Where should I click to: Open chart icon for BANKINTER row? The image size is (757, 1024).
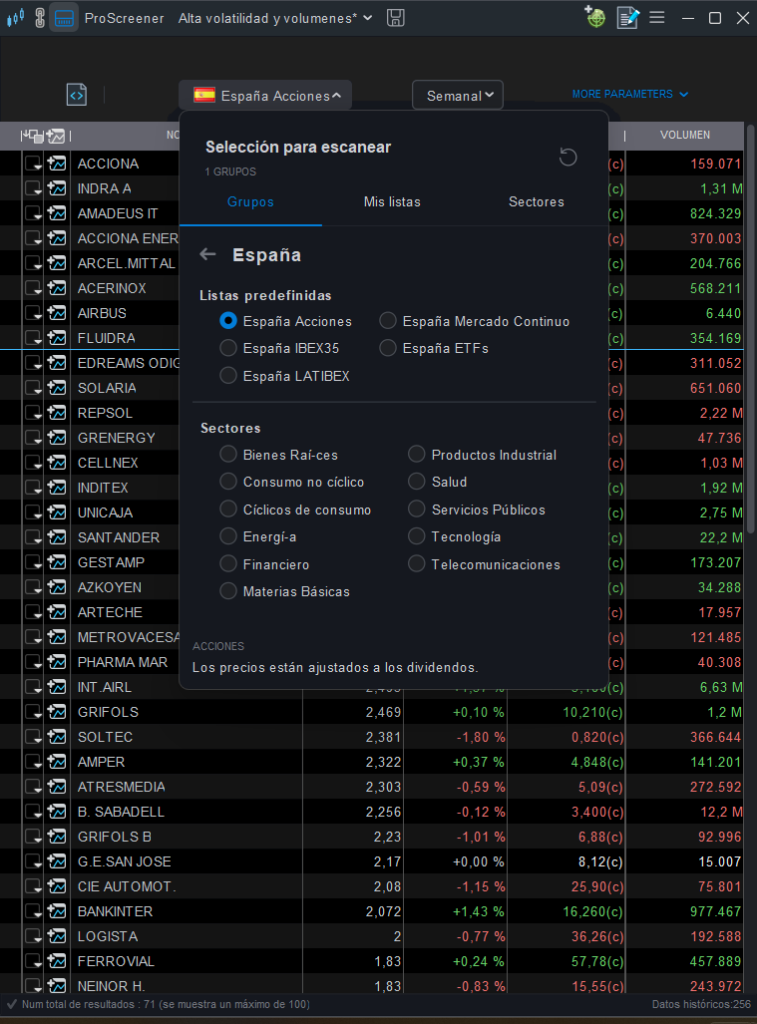(57, 911)
